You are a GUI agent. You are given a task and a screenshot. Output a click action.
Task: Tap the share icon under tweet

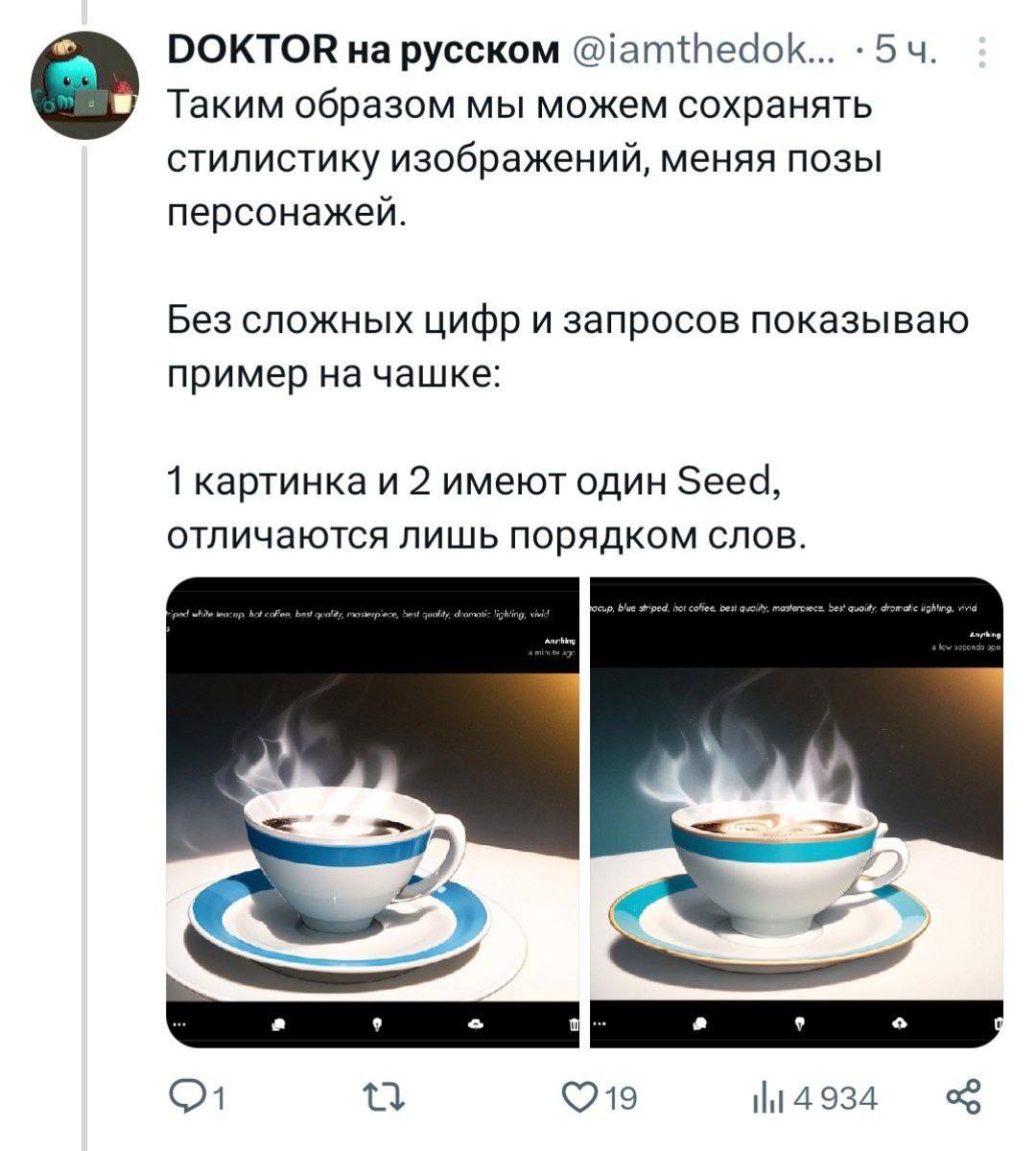963,1096
